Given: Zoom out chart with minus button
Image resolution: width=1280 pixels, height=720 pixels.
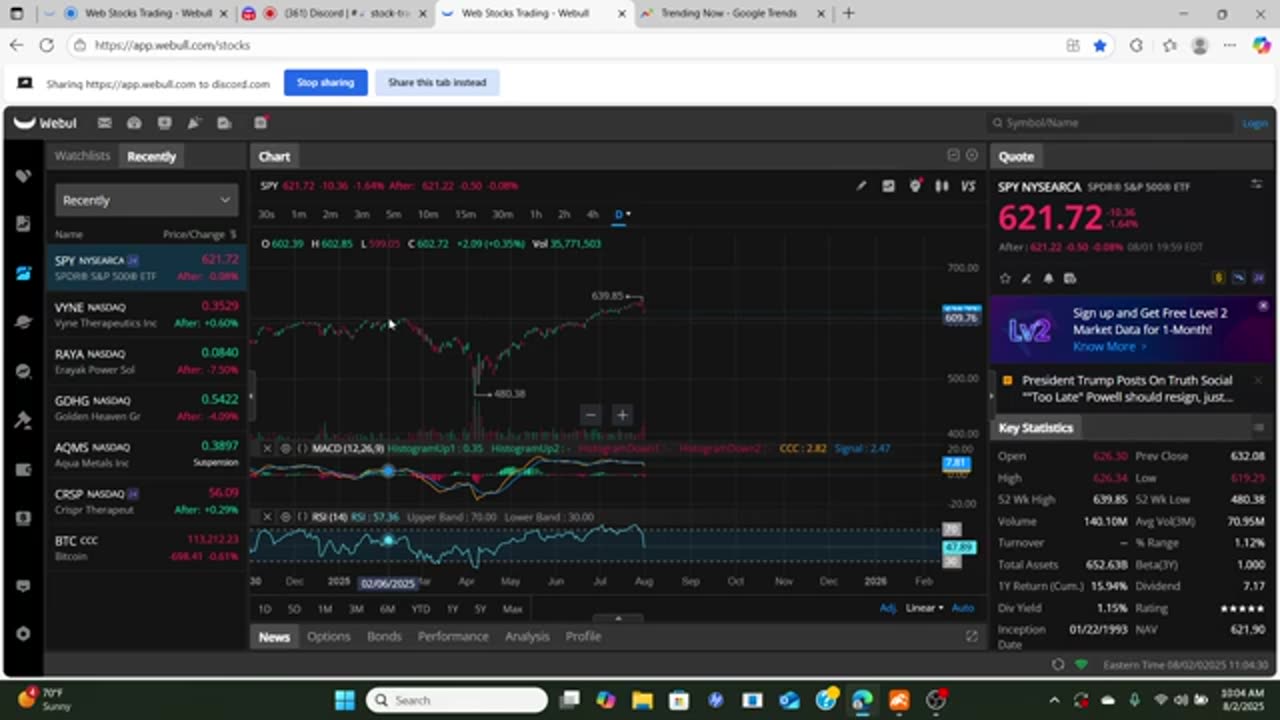Looking at the screenshot, I should 590,414.
